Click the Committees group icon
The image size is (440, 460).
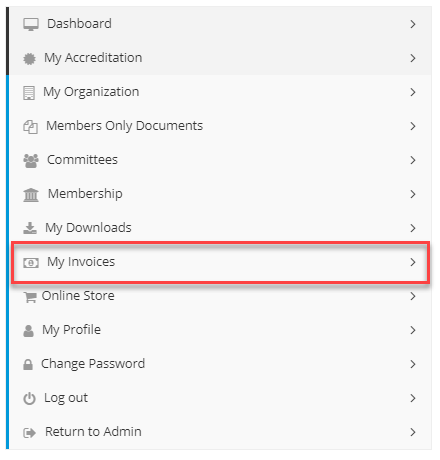click(31, 161)
